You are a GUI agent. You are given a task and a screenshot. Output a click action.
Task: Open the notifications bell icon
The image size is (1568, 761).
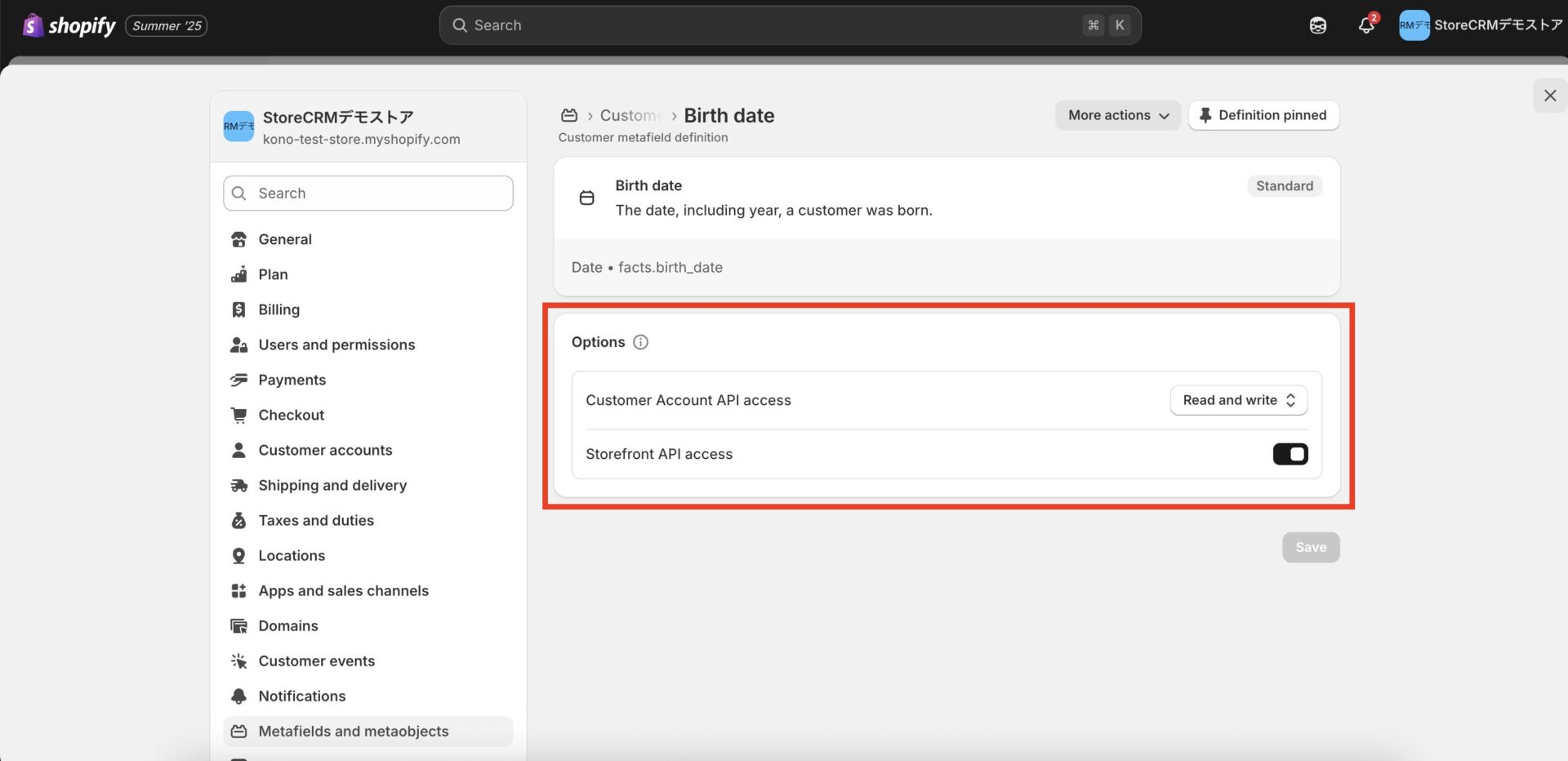coord(1366,25)
